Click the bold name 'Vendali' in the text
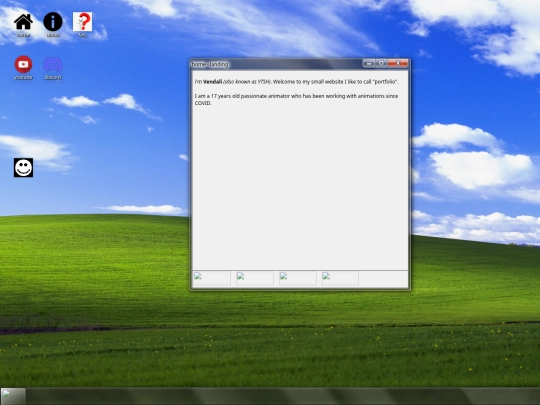540x405 pixels. coord(212,82)
